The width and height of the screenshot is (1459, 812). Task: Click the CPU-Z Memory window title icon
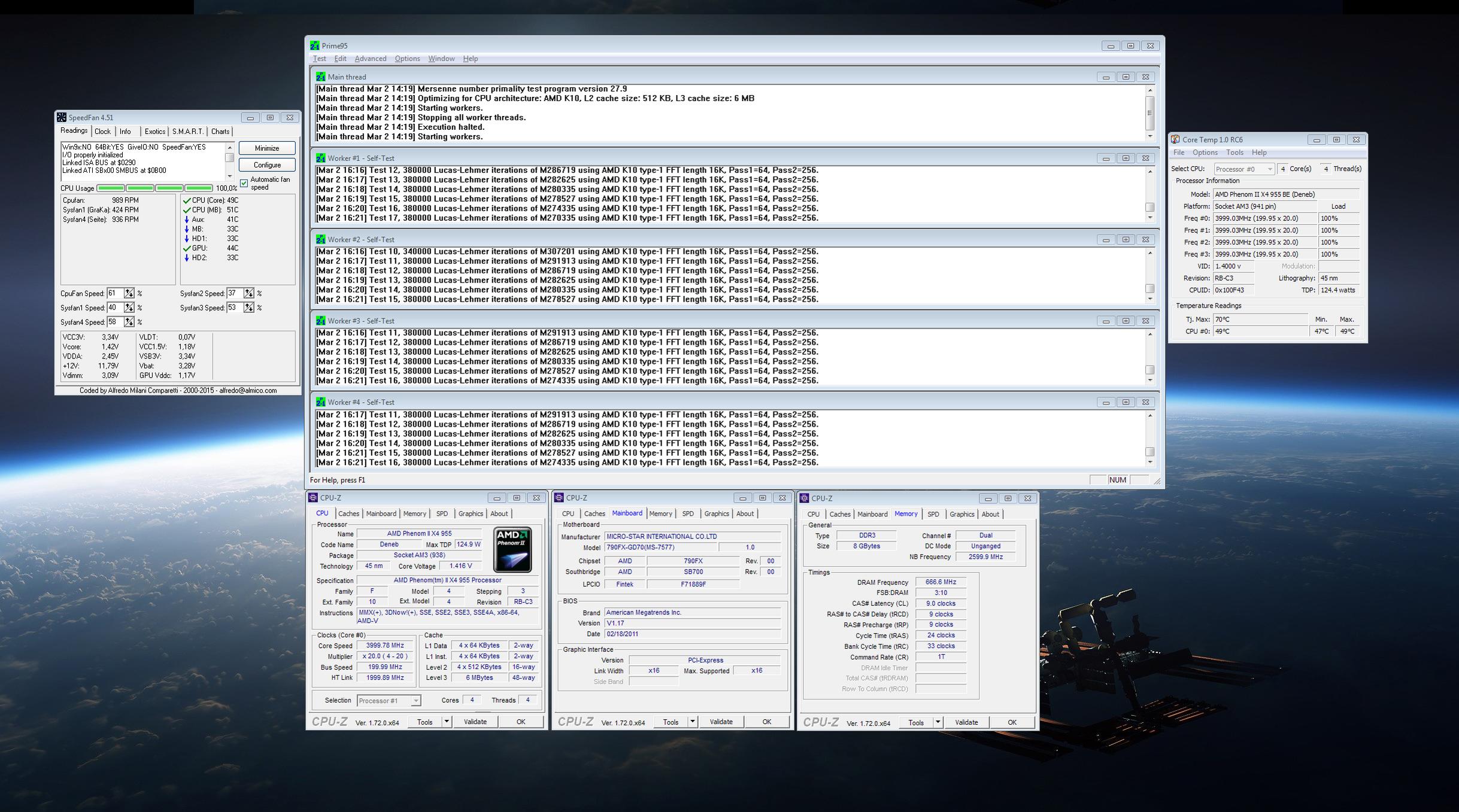[804, 498]
